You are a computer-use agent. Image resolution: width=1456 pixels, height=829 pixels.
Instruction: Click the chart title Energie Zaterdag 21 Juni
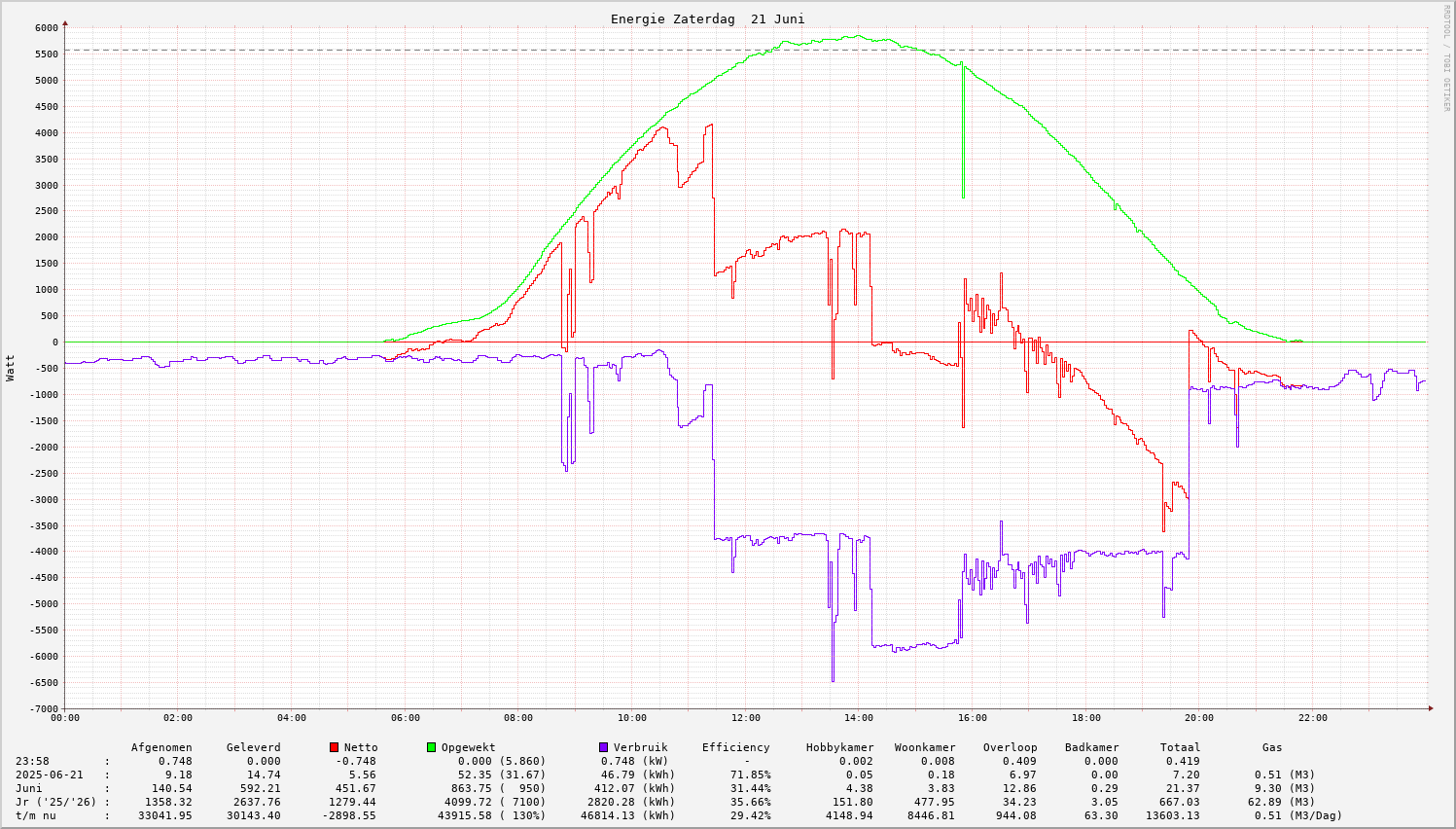click(x=707, y=18)
